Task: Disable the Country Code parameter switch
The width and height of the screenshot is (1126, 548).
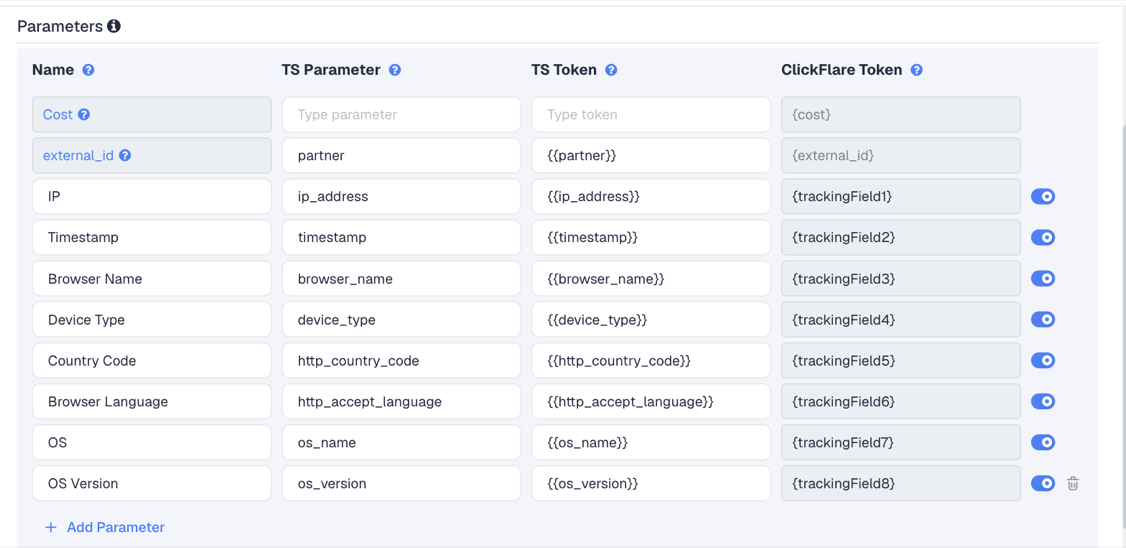Action: [x=1043, y=360]
